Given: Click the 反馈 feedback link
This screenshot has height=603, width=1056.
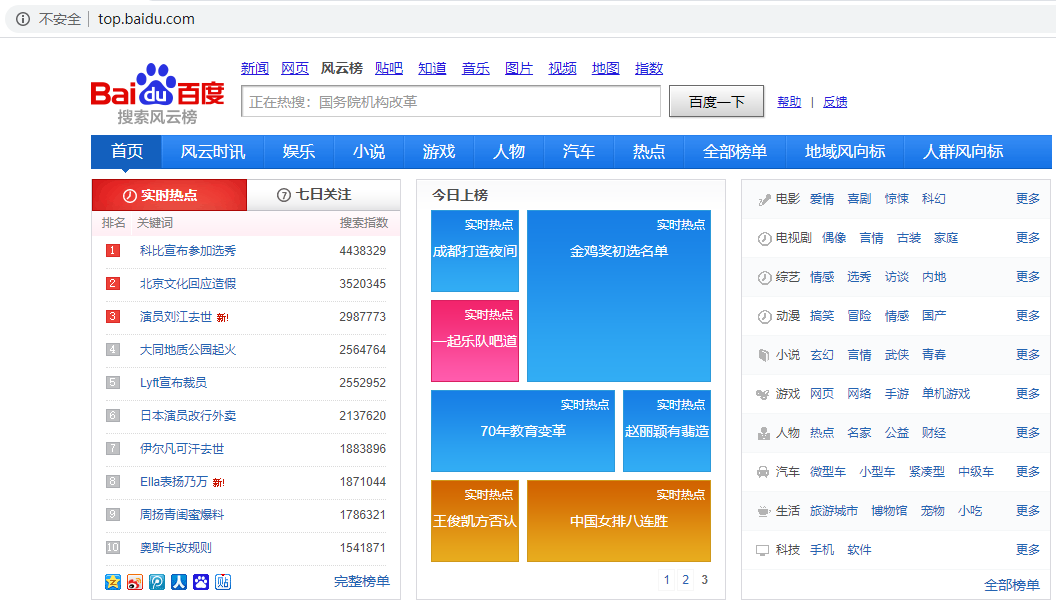Looking at the screenshot, I should tap(835, 101).
